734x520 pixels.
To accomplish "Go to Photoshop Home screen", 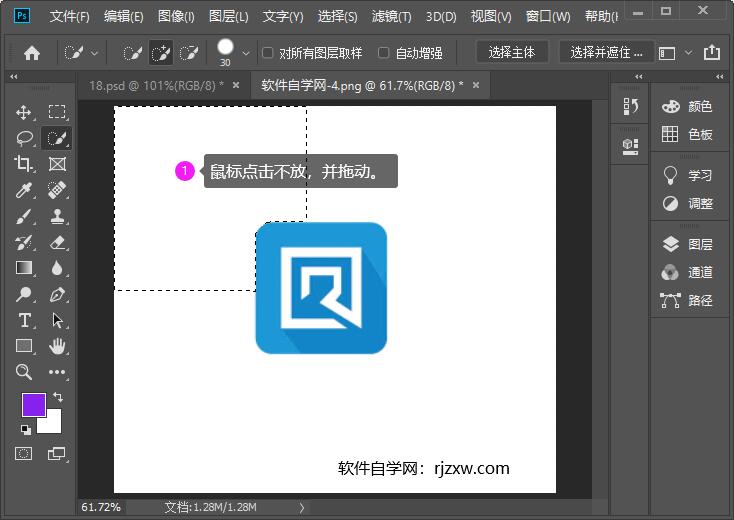I will pos(32,53).
